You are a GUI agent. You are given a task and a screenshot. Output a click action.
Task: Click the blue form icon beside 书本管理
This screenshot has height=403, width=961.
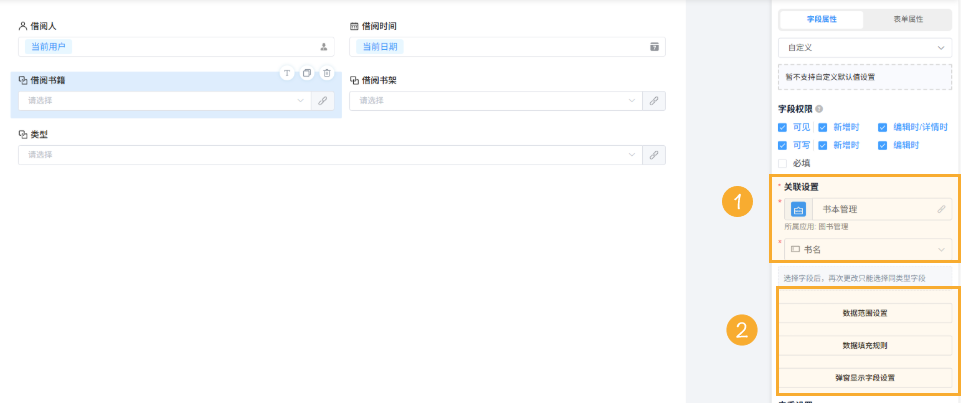(x=799, y=209)
